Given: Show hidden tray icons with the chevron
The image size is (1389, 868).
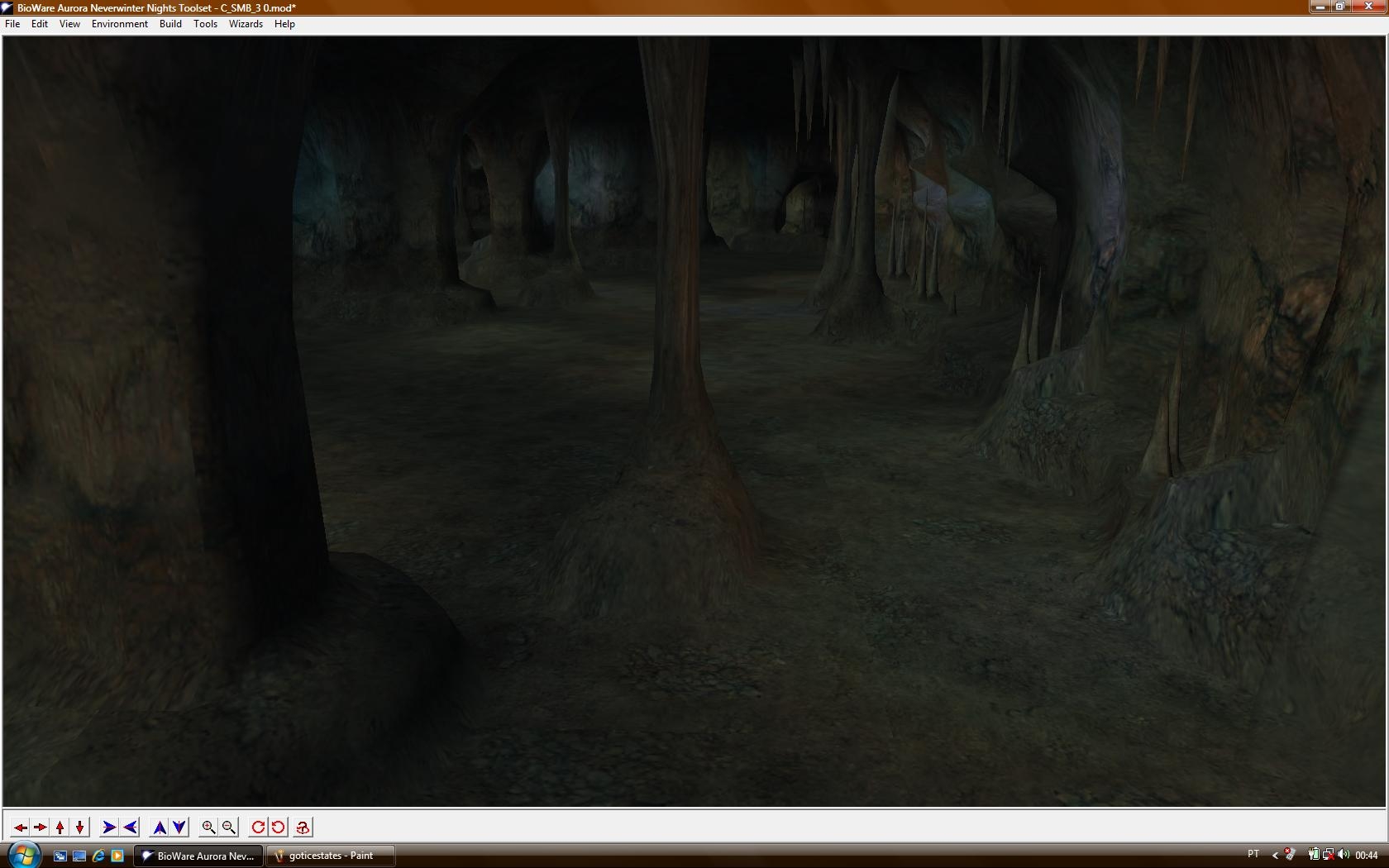Looking at the screenshot, I should tap(1275, 856).
